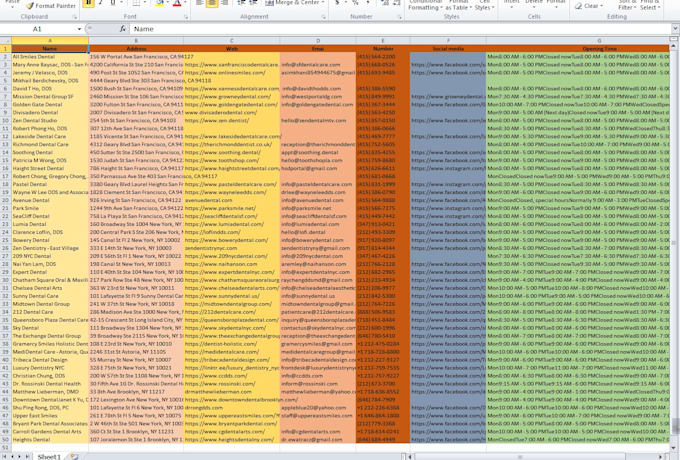Viewport: 680px width, 460px height.
Task: Select cell Bowery Dental
Action: pos(50,240)
